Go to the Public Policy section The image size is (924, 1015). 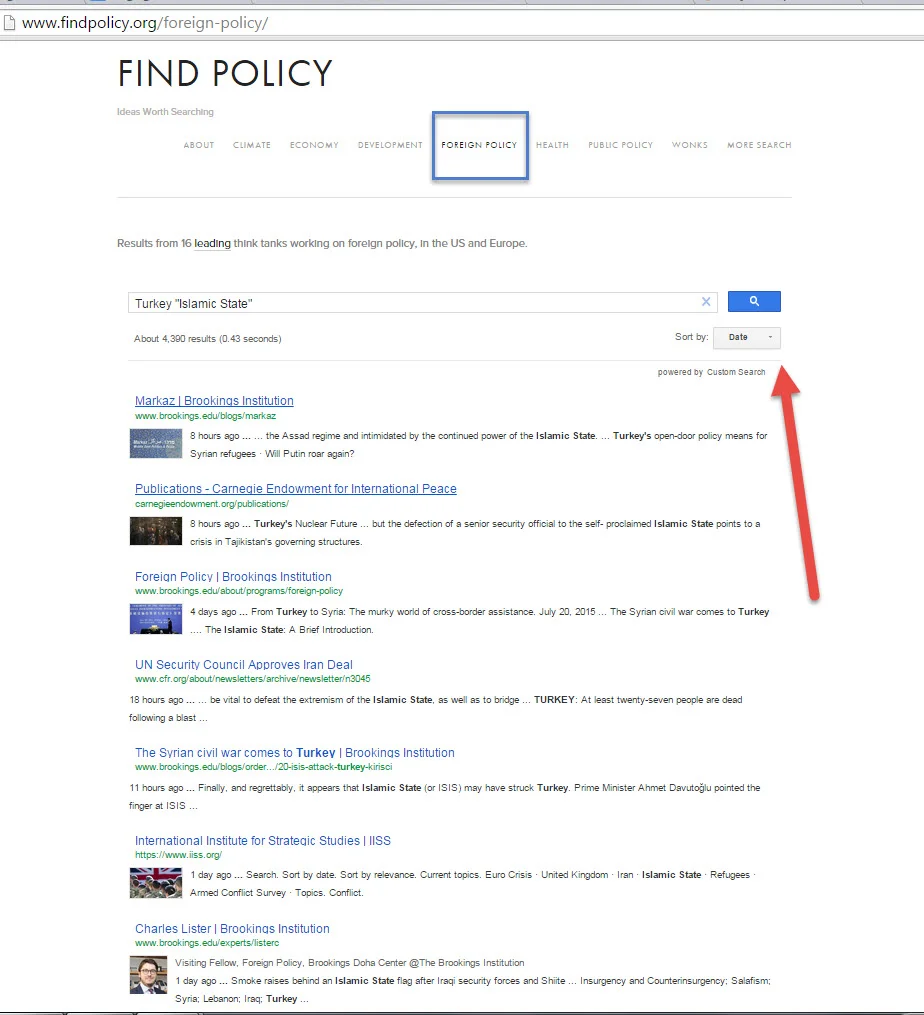tap(620, 145)
